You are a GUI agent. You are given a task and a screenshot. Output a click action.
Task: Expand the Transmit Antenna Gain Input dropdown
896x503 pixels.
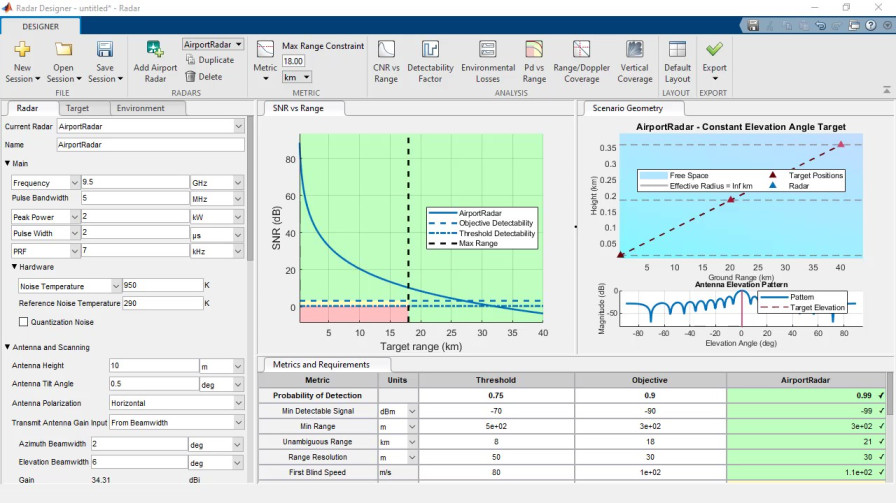237,423
